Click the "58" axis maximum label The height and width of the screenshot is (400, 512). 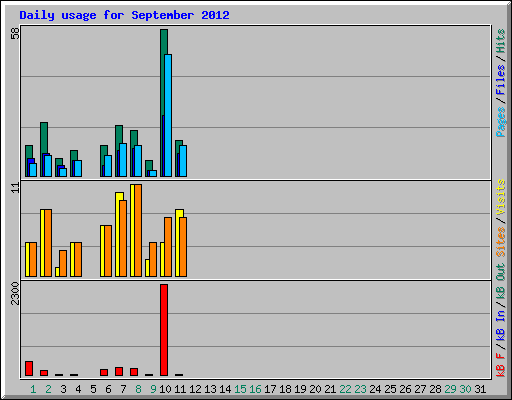[15, 33]
